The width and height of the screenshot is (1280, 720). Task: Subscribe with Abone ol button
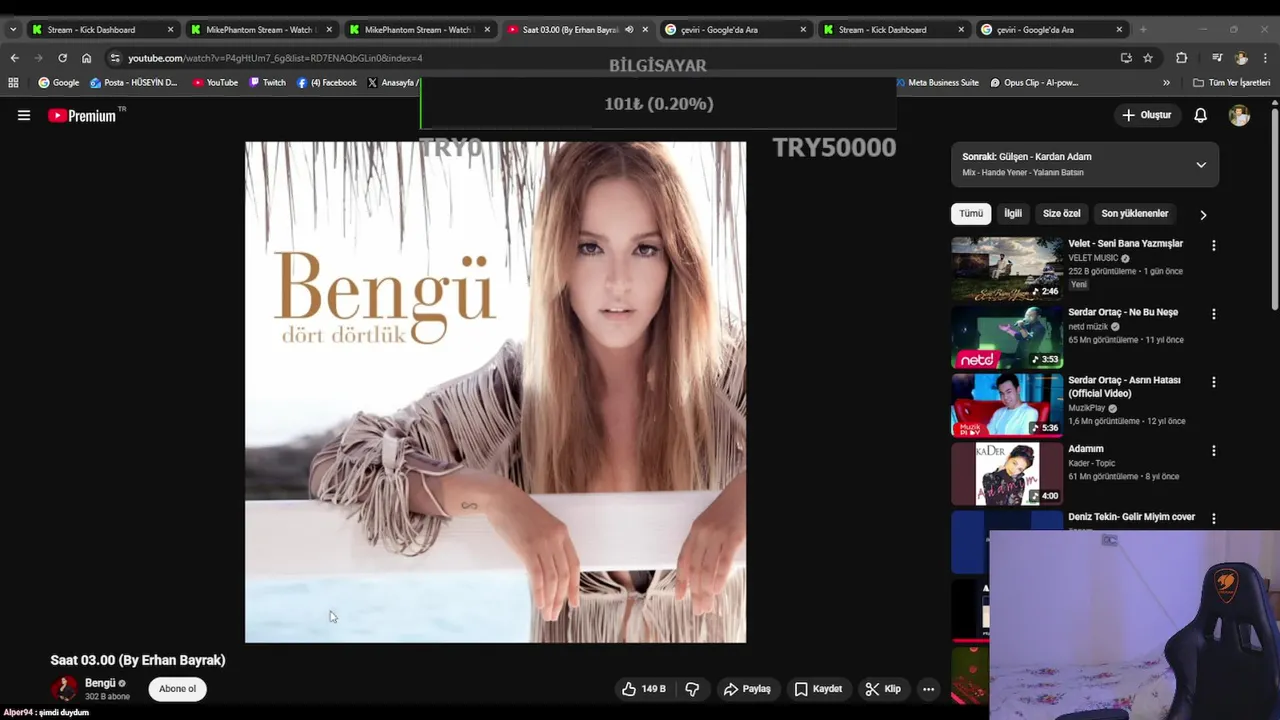pyautogui.click(x=178, y=689)
